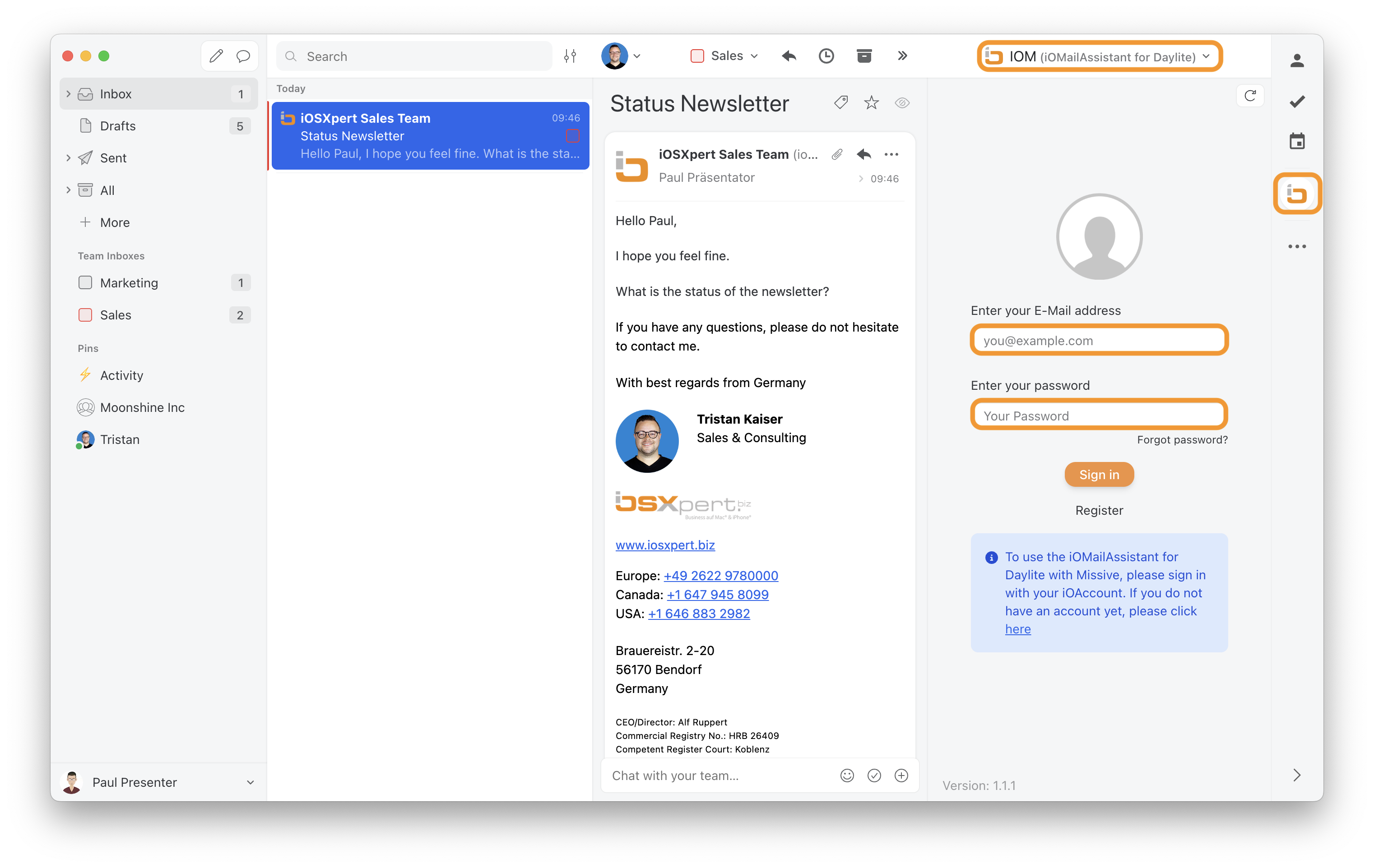Open search filter options icon
The image size is (1374, 868).
570,56
